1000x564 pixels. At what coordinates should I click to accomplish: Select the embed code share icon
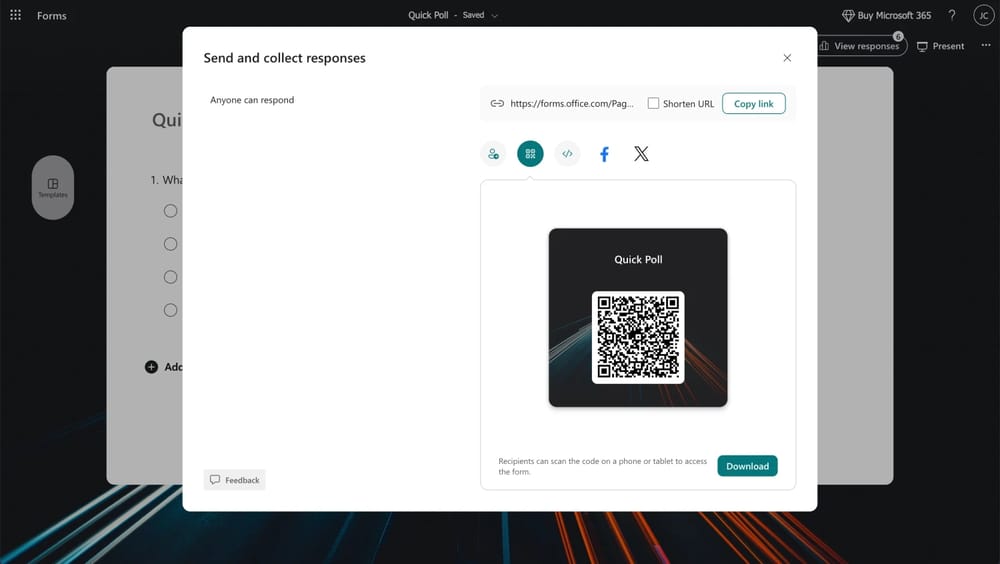coord(567,154)
